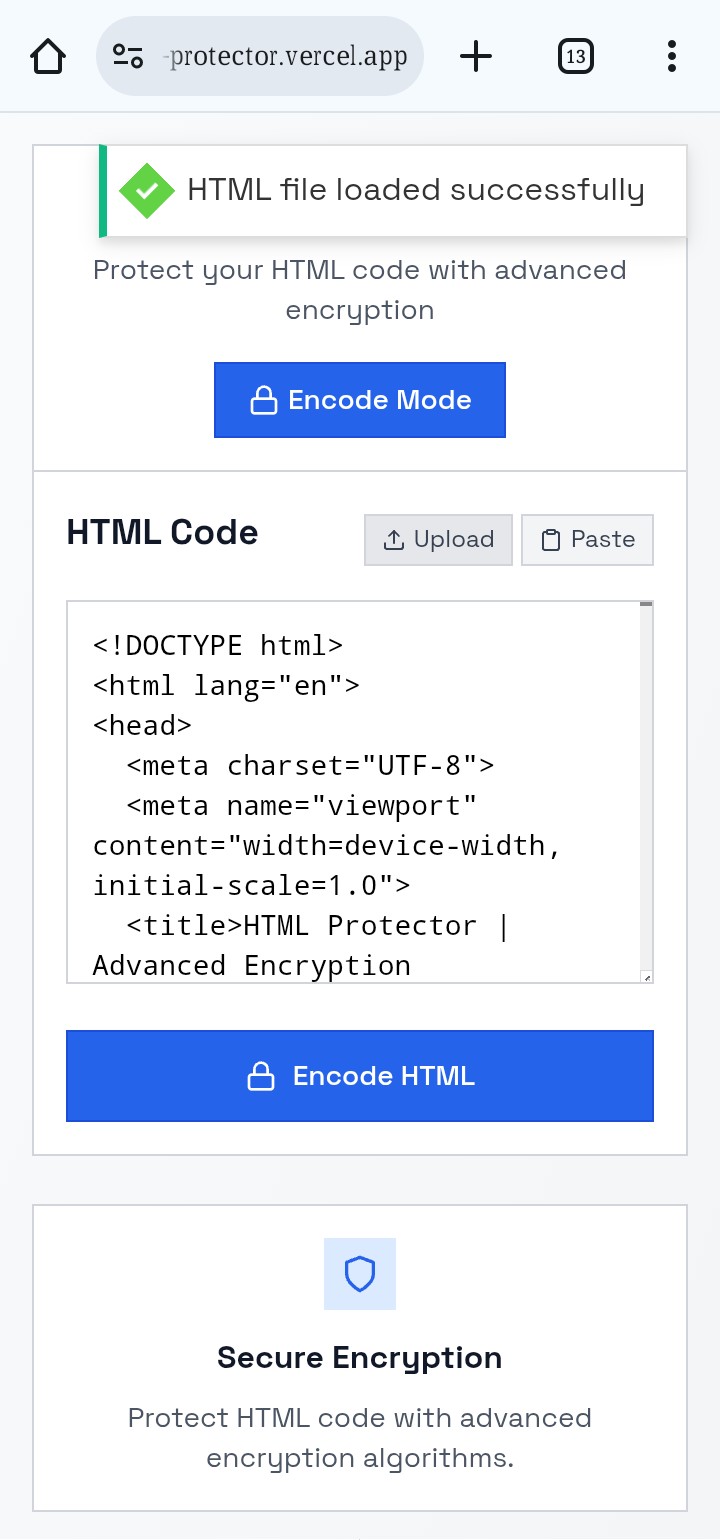Click the shield icon above Secure Encryption
Screen dimensions: 720x1540
pos(360,1273)
